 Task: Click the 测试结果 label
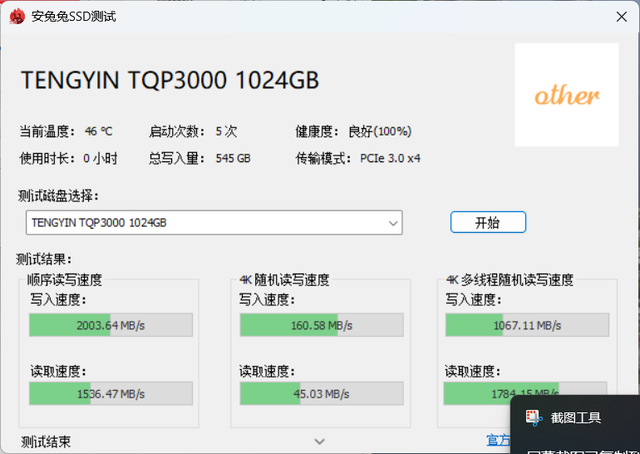[x=44, y=259]
